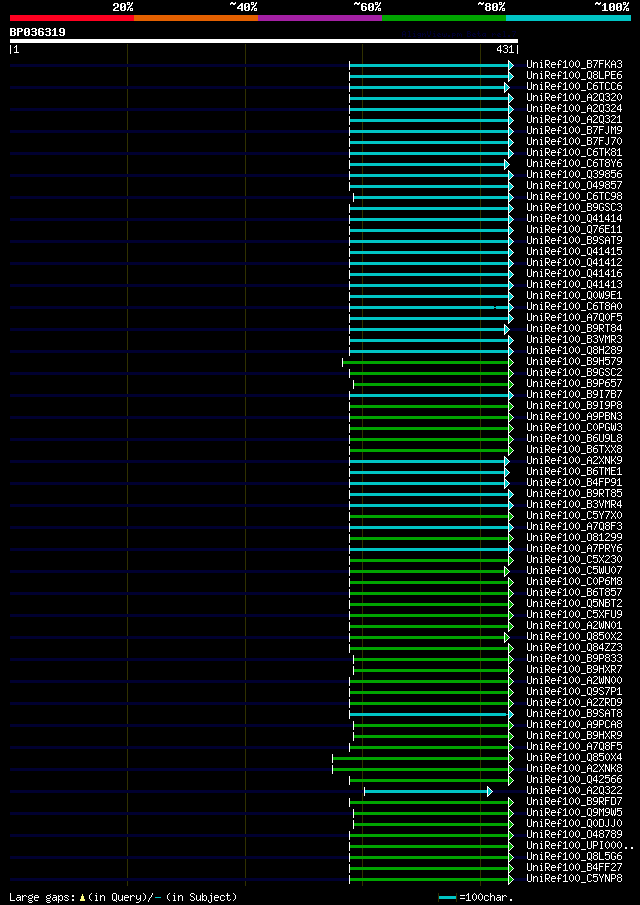640x905 pixels.
Task: Select the UniRef100_Q42566 label
Action: tap(574, 779)
